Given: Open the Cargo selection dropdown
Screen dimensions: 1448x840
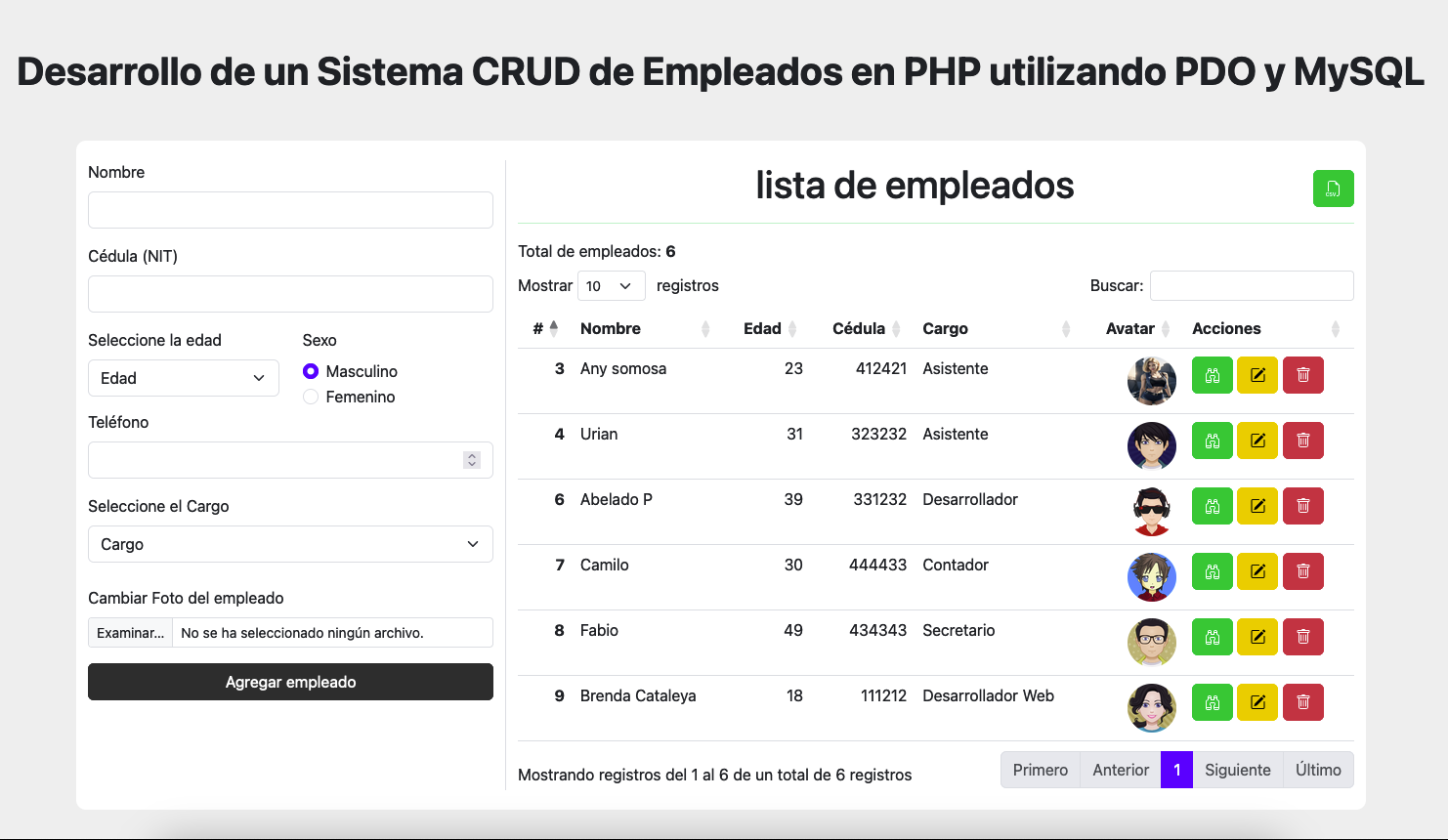Looking at the screenshot, I should point(290,544).
